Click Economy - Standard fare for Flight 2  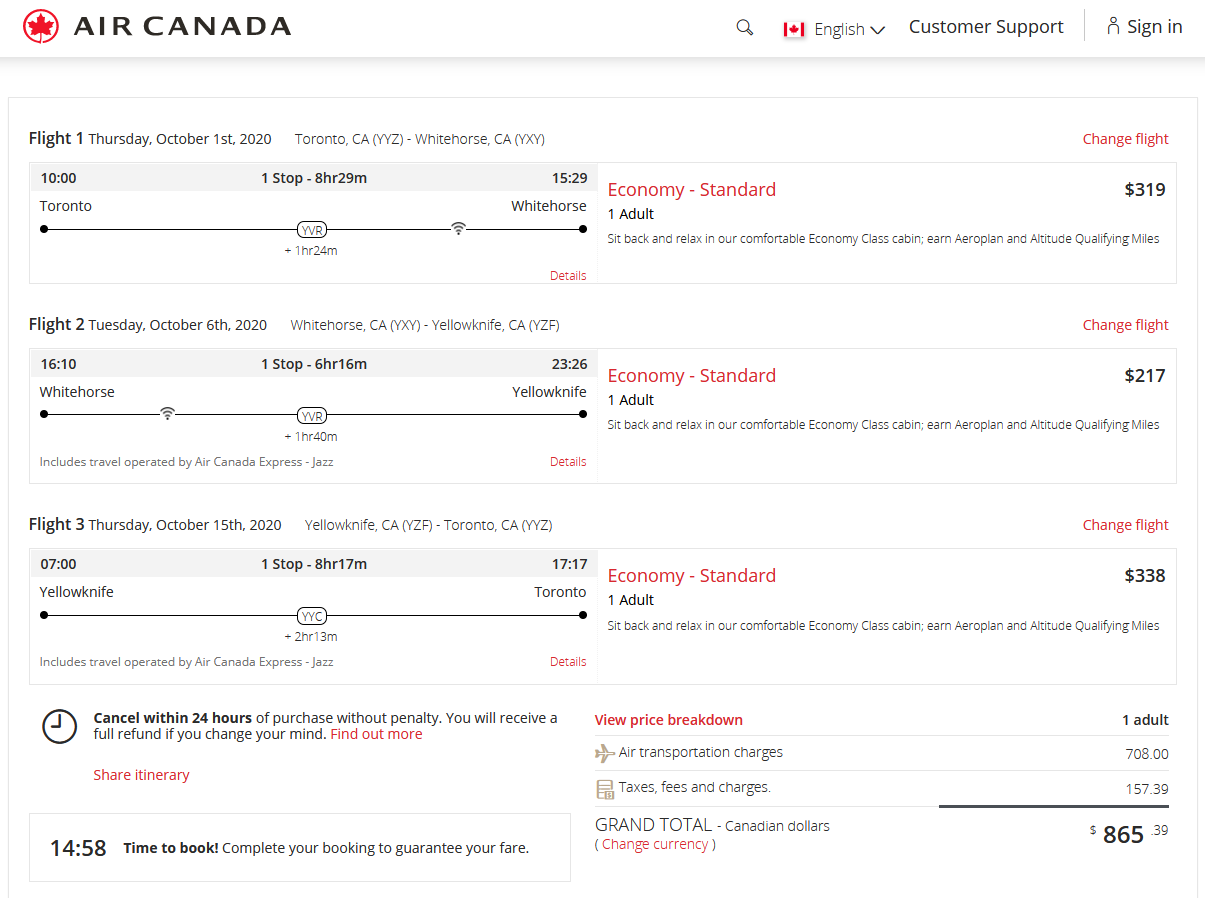(x=692, y=376)
